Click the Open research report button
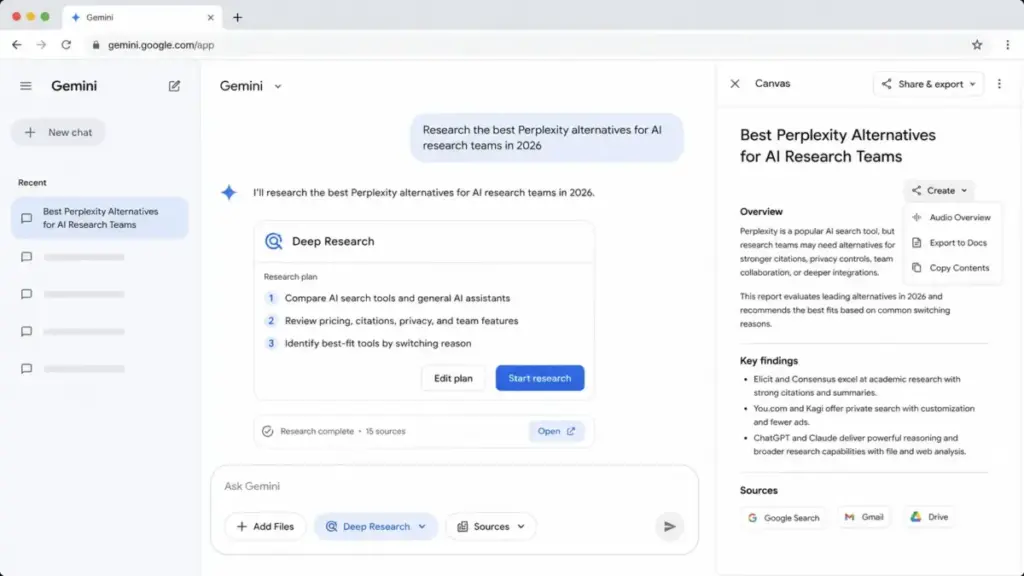The width and height of the screenshot is (1024, 576). [556, 431]
